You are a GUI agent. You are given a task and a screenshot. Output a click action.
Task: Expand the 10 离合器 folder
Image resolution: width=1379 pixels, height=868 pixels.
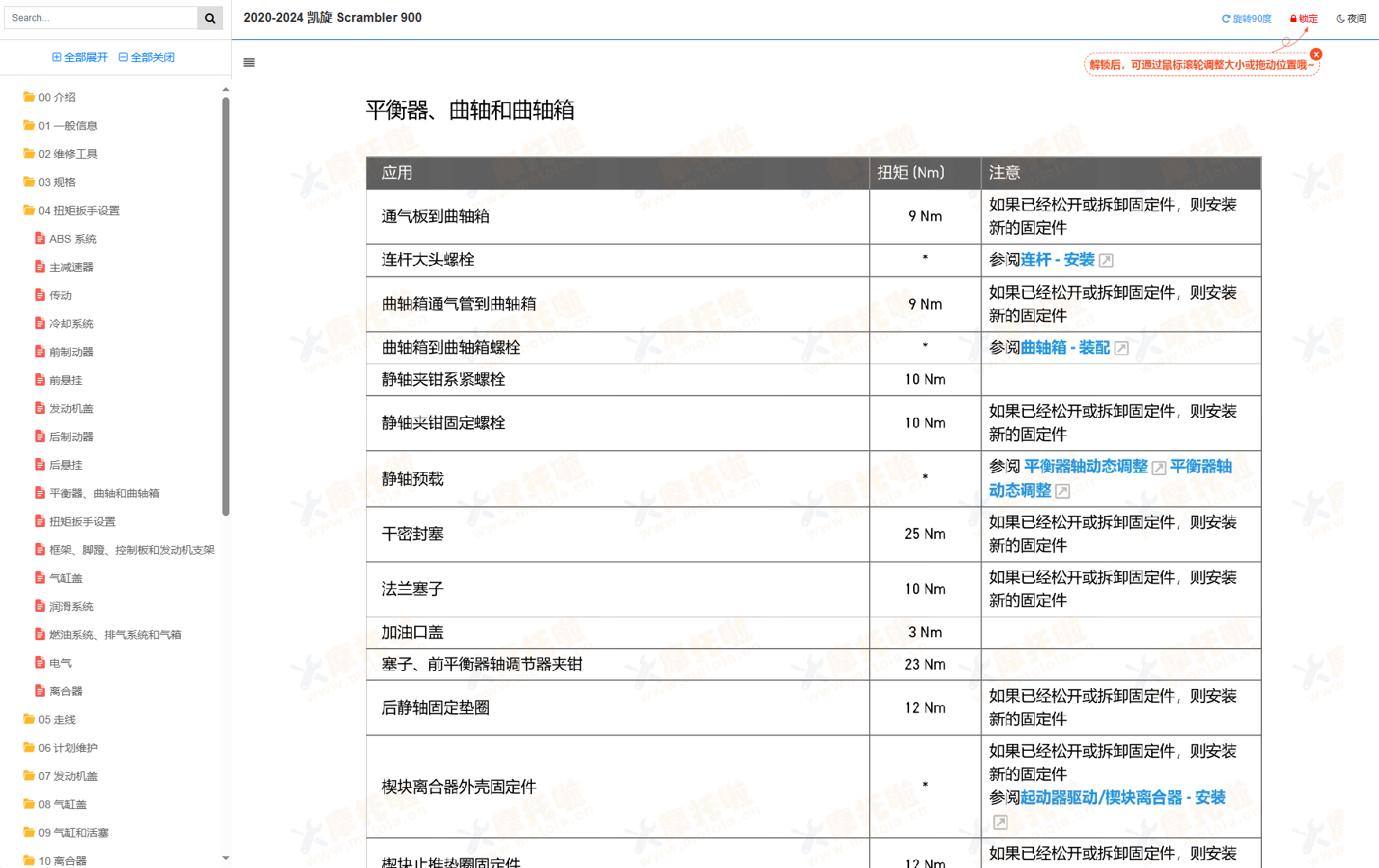55,861
